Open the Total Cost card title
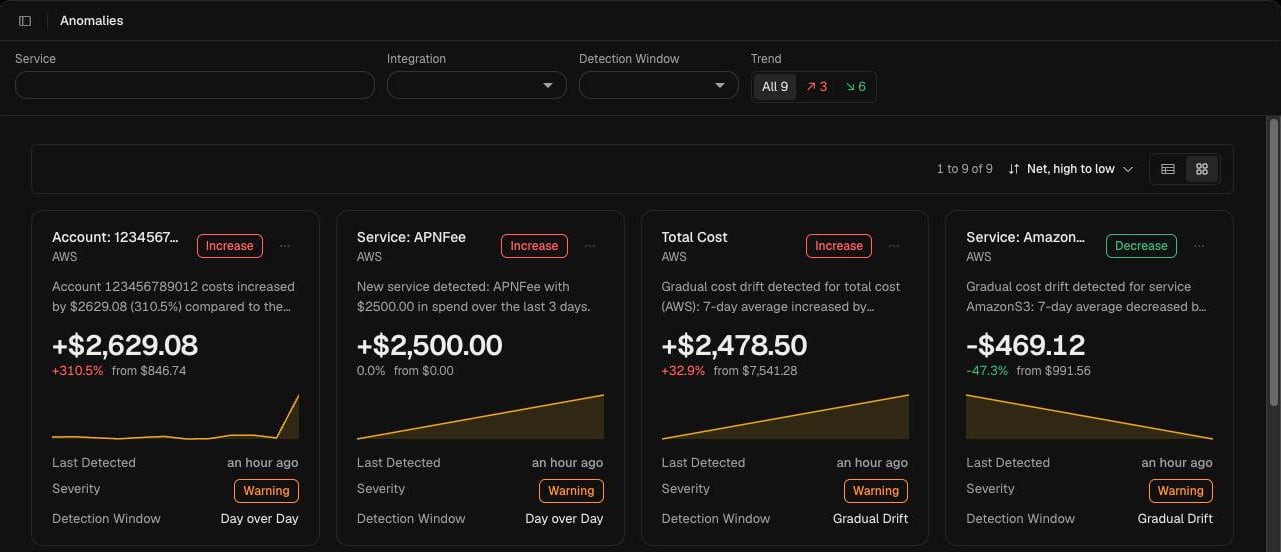The height and width of the screenshot is (552, 1281). pyautogui.click(x=694, y=237)
